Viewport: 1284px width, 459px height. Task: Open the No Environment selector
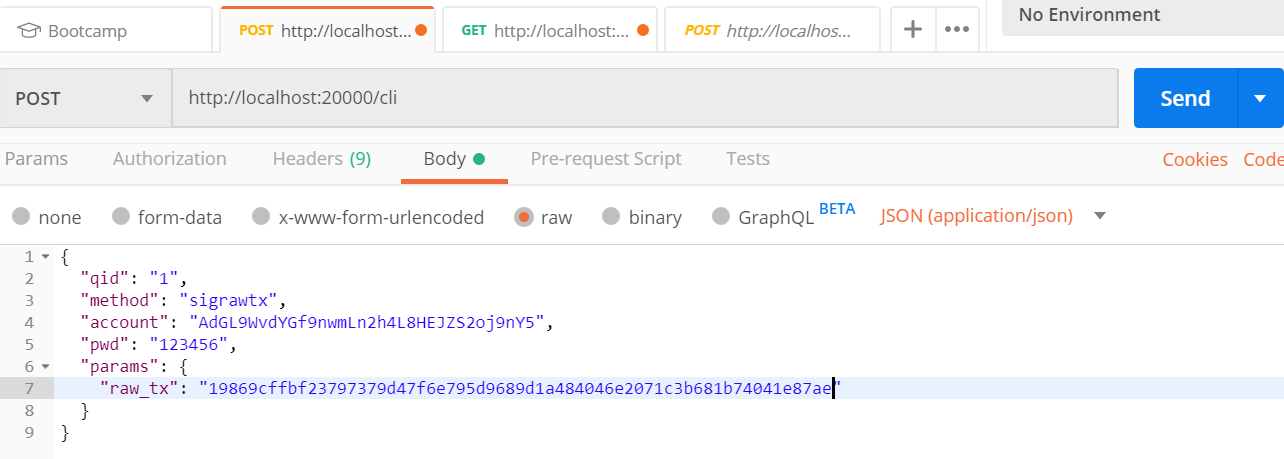pos(1140,15)
